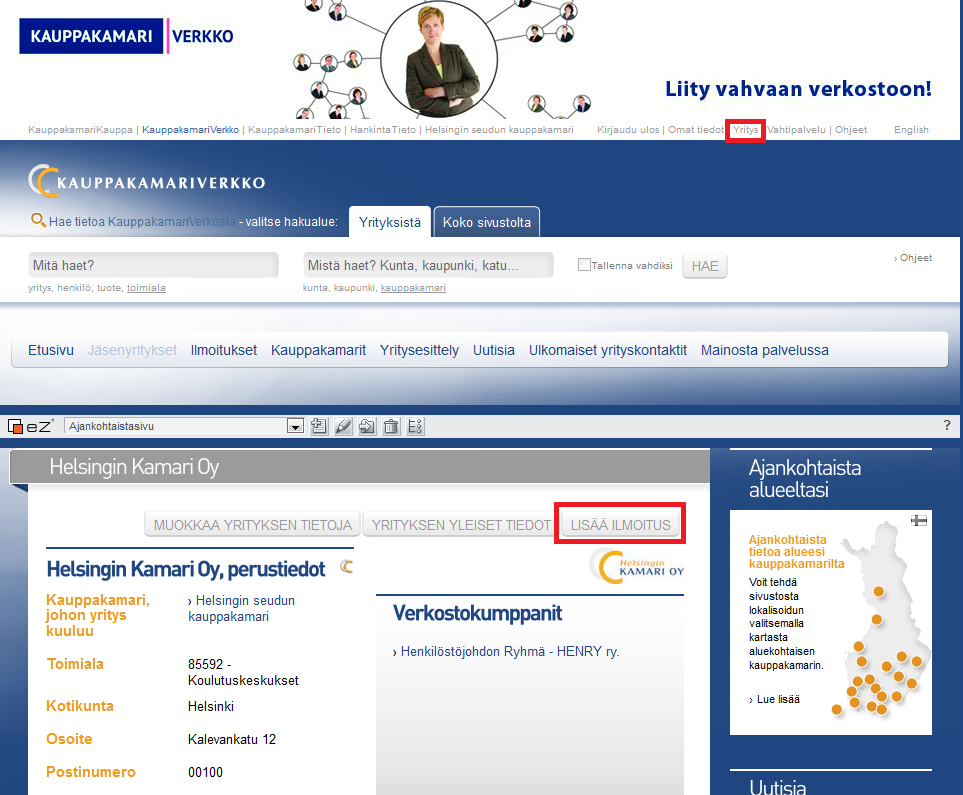
Task: Open the Helsingin seudun kauppakamari chamber link
Action: (241, 608)
